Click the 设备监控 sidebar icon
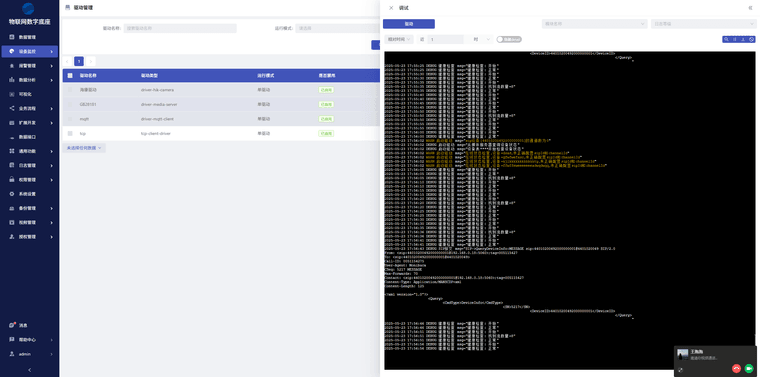Image resolution: width=760 pixels, height=377 pixels. point(12,51)
